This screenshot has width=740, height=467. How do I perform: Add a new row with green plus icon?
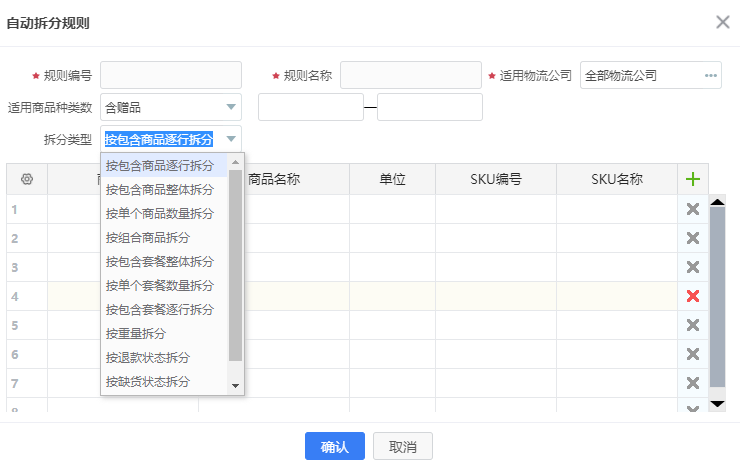693,179
